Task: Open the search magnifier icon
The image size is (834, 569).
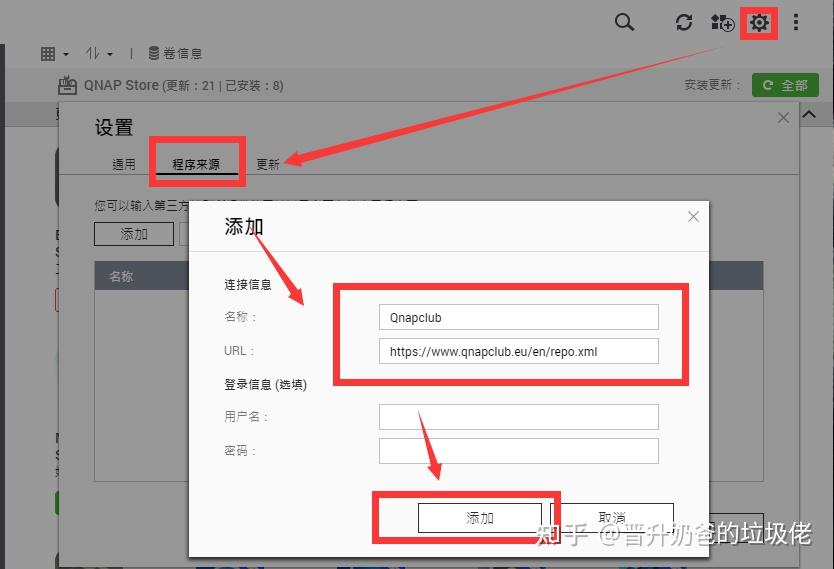Action: [624, 22]
